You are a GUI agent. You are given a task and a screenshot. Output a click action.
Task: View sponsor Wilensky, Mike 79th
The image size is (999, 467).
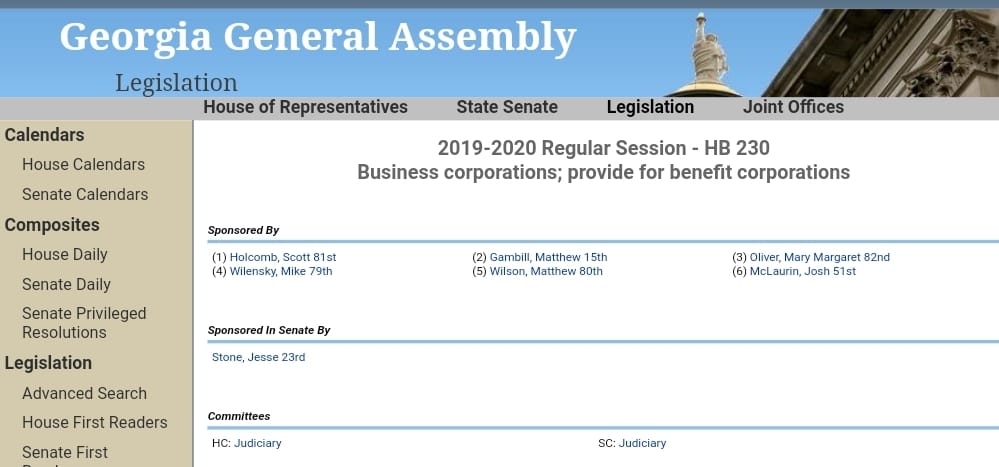(281, 271)
